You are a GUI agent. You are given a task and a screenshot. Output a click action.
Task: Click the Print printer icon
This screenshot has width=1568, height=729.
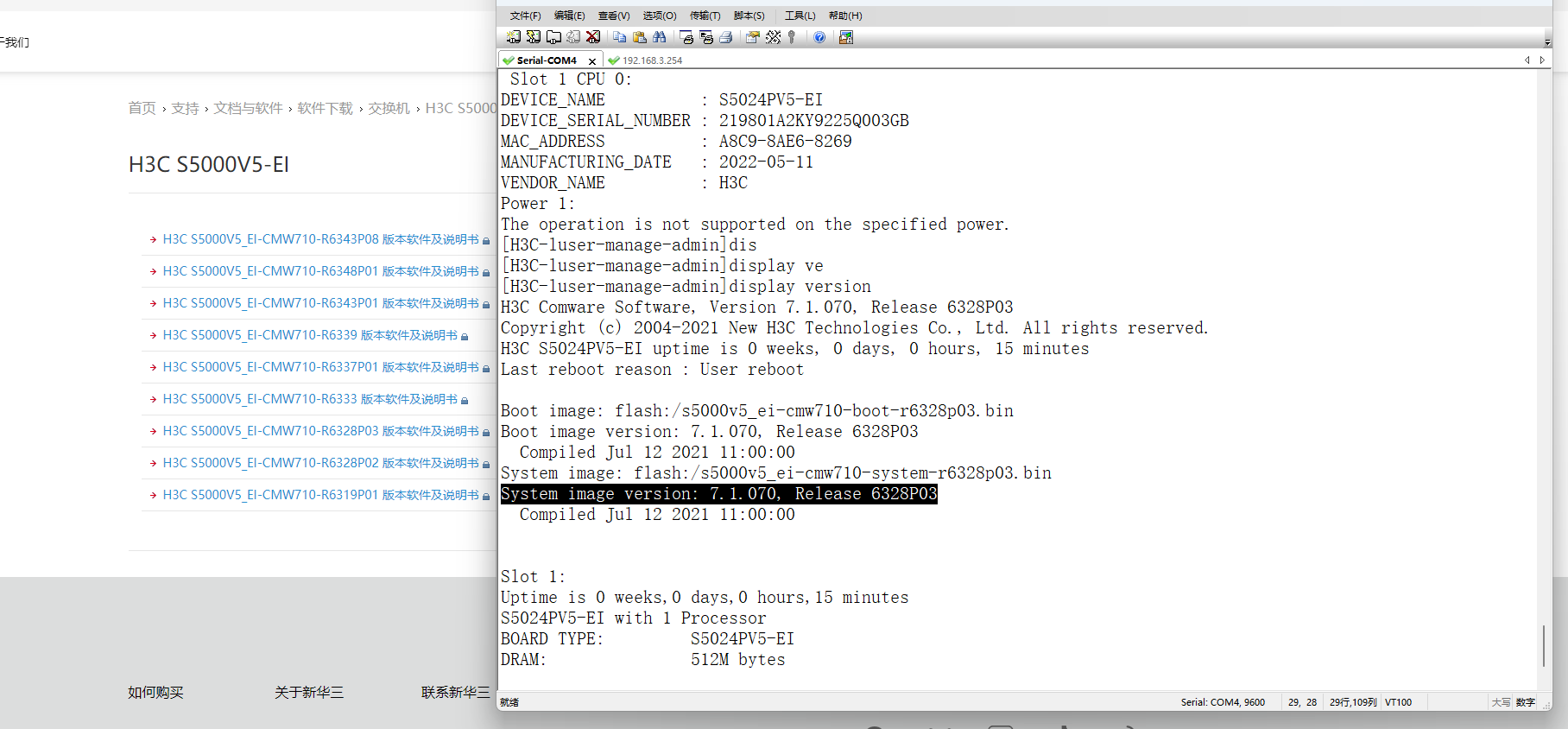pos(726,37)
